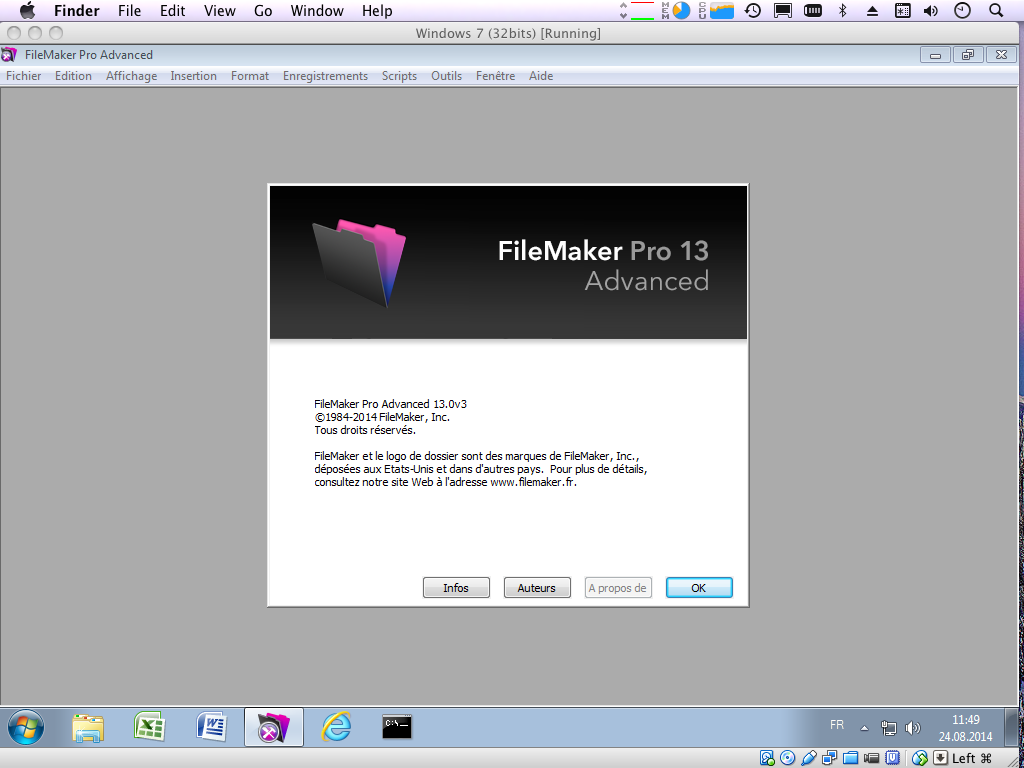Open the macOS Edit menu
Viewport: 1024px width, 768px height.
point(172,10)
